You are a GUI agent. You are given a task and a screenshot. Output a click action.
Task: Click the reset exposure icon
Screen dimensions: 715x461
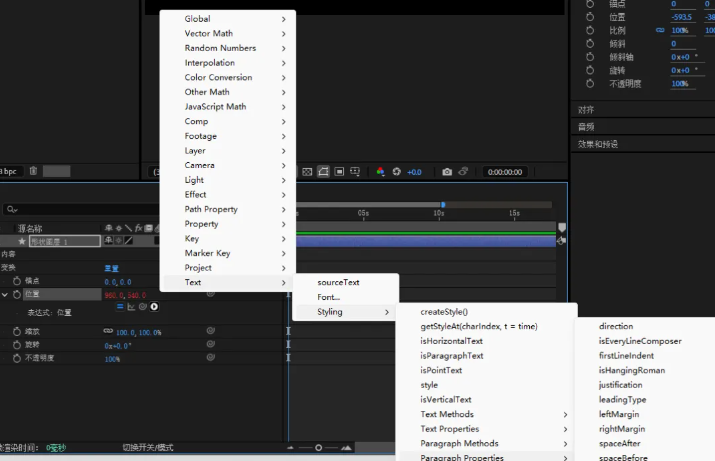point(397,172)
